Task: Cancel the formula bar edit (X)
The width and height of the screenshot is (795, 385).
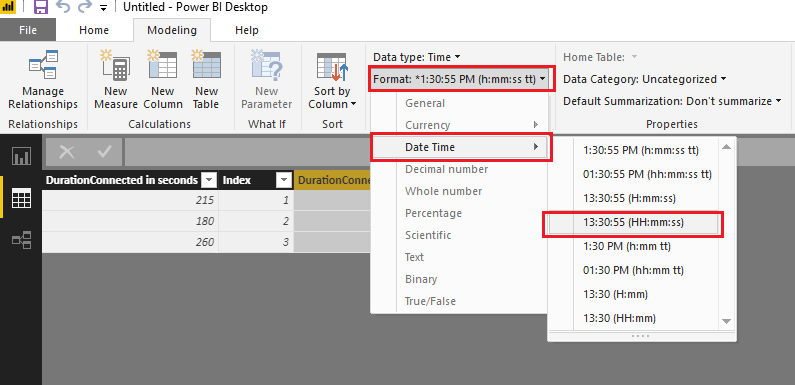Action: point(67,152)
